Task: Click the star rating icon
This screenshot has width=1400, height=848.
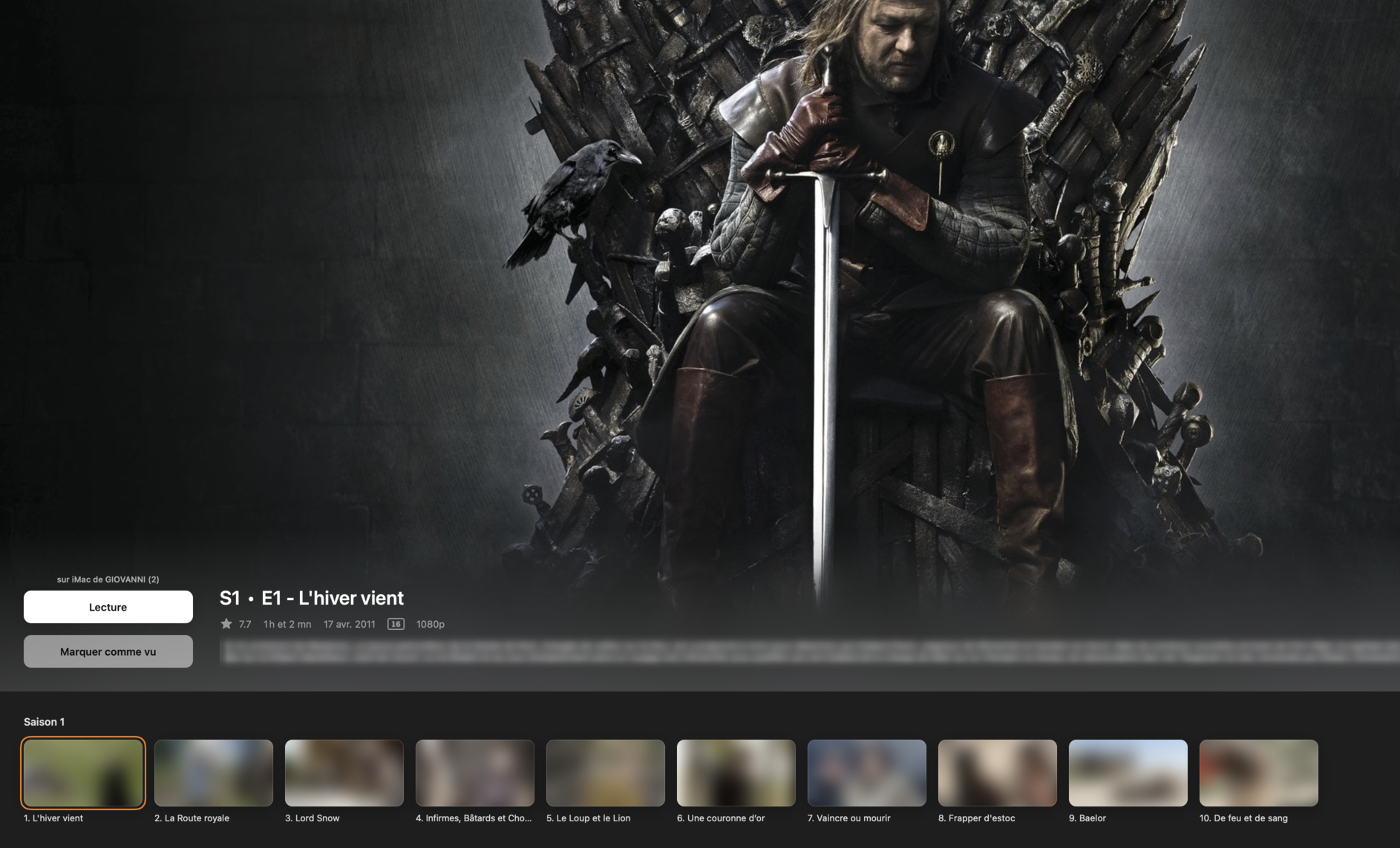Action: click(x=226, y=624)
